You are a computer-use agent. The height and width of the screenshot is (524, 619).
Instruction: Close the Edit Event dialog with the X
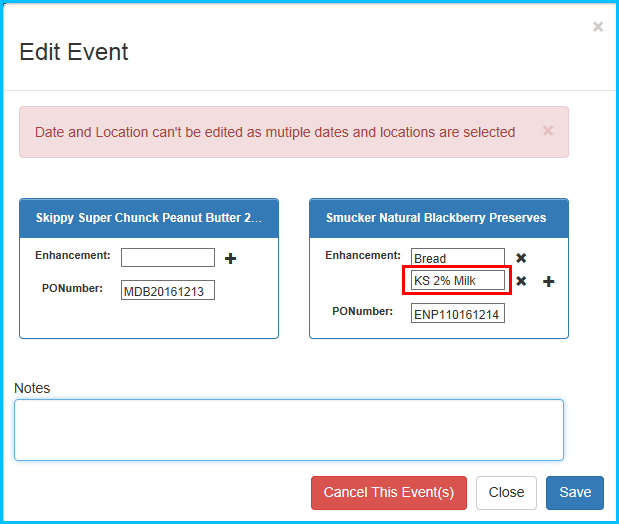[x=598, y=27]
